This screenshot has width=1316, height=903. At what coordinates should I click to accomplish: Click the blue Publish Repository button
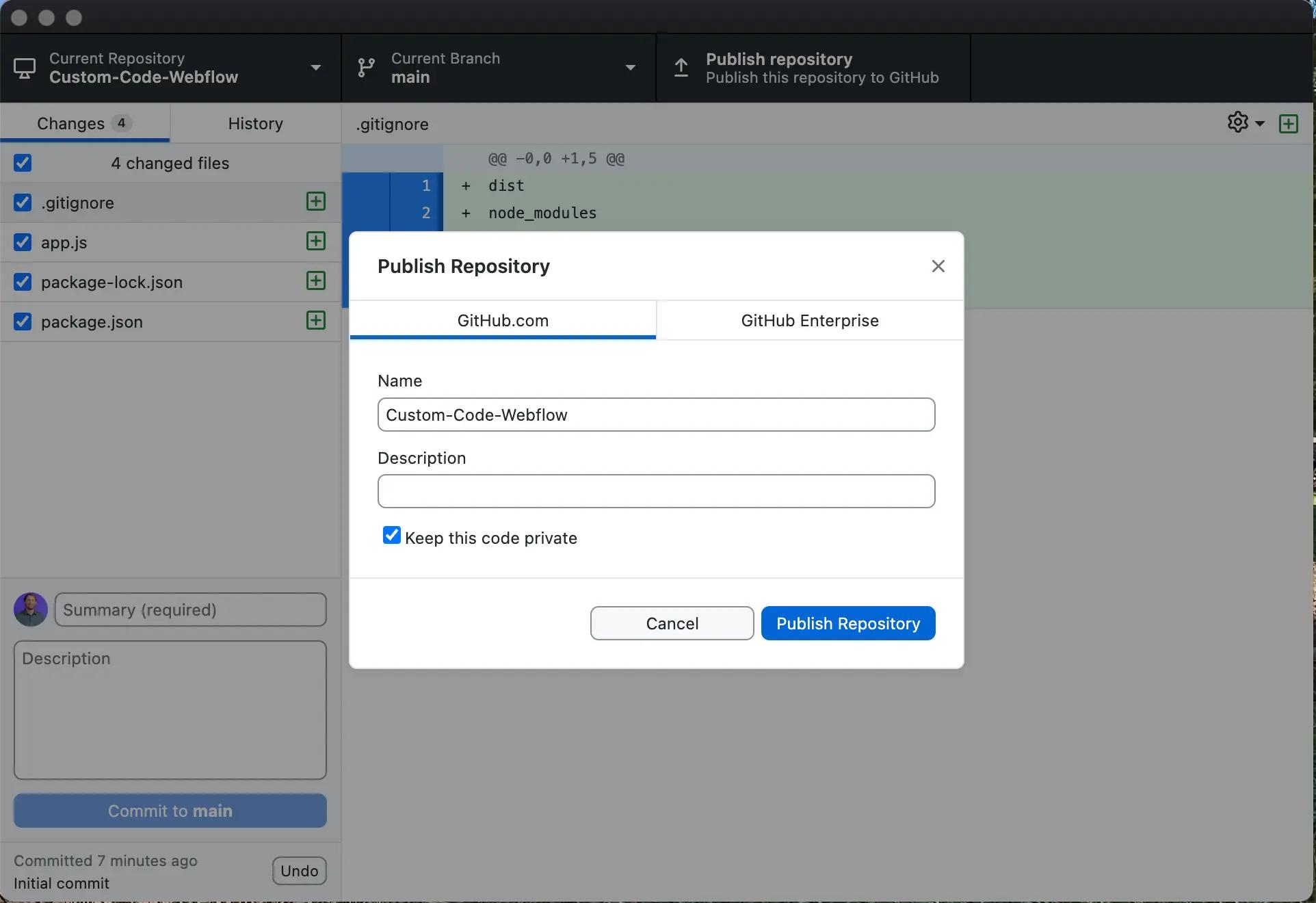pos(848,623)
